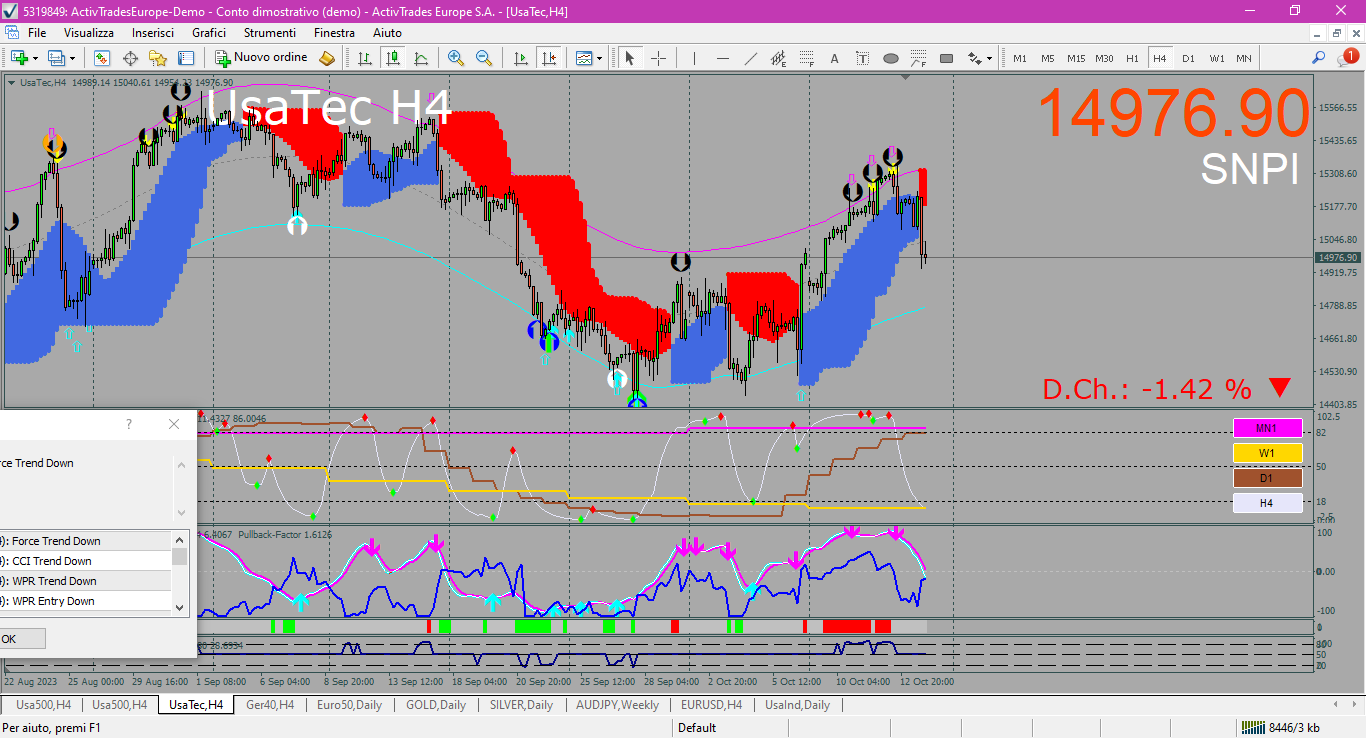Switch chart to candlesticks
Image resolution: width=1366 pixels, height=738 pixels.
(393, 58)
